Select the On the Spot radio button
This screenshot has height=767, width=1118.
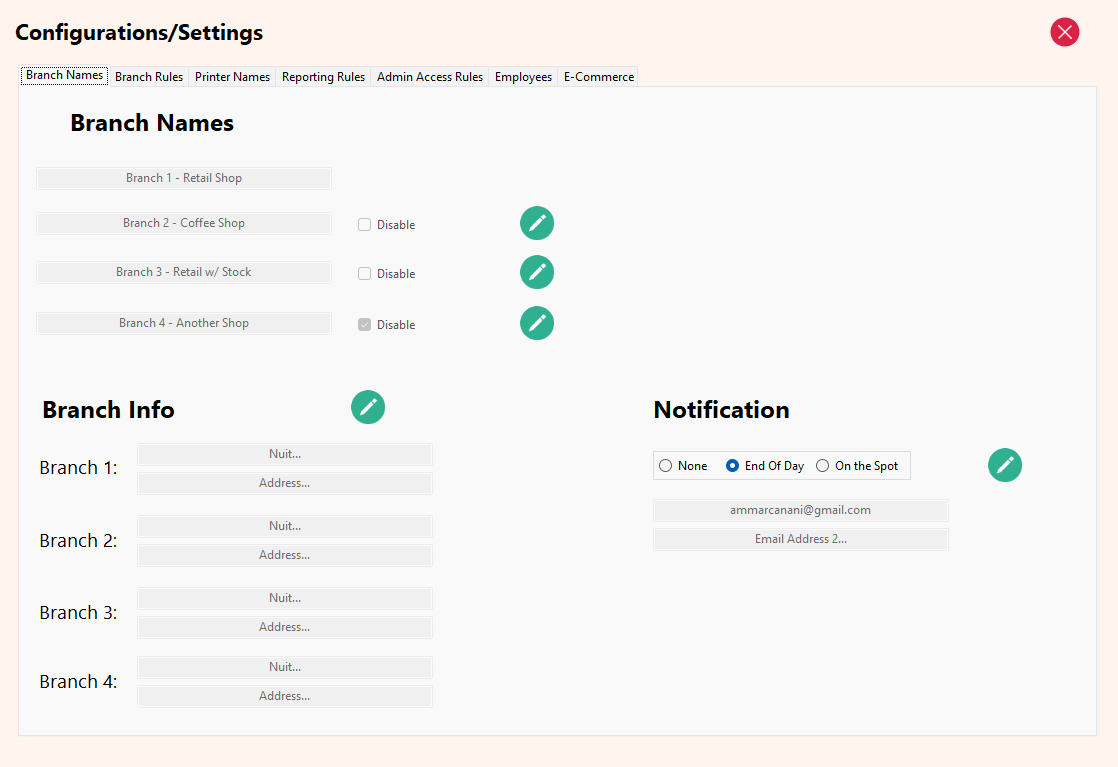pyautogui.click(x=822, y=465)
